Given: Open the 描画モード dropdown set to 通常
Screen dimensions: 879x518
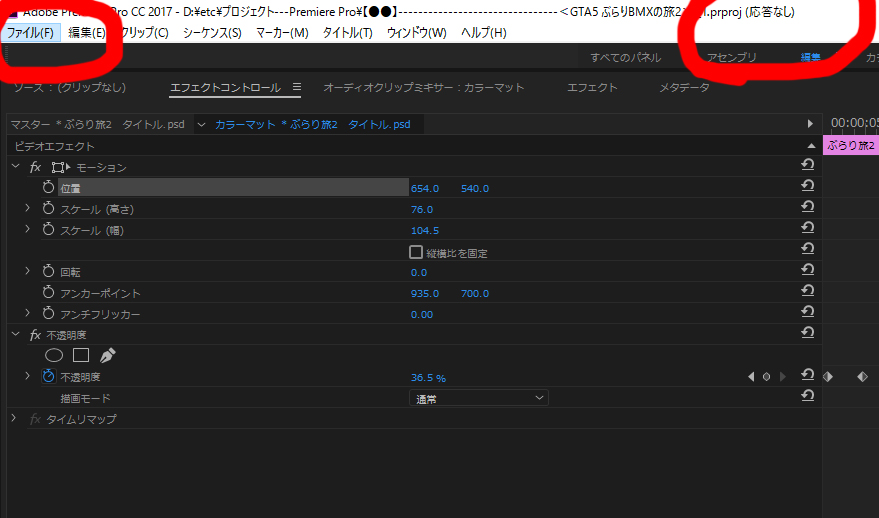Looking at the screenshot, I should [x=479, y=398].
